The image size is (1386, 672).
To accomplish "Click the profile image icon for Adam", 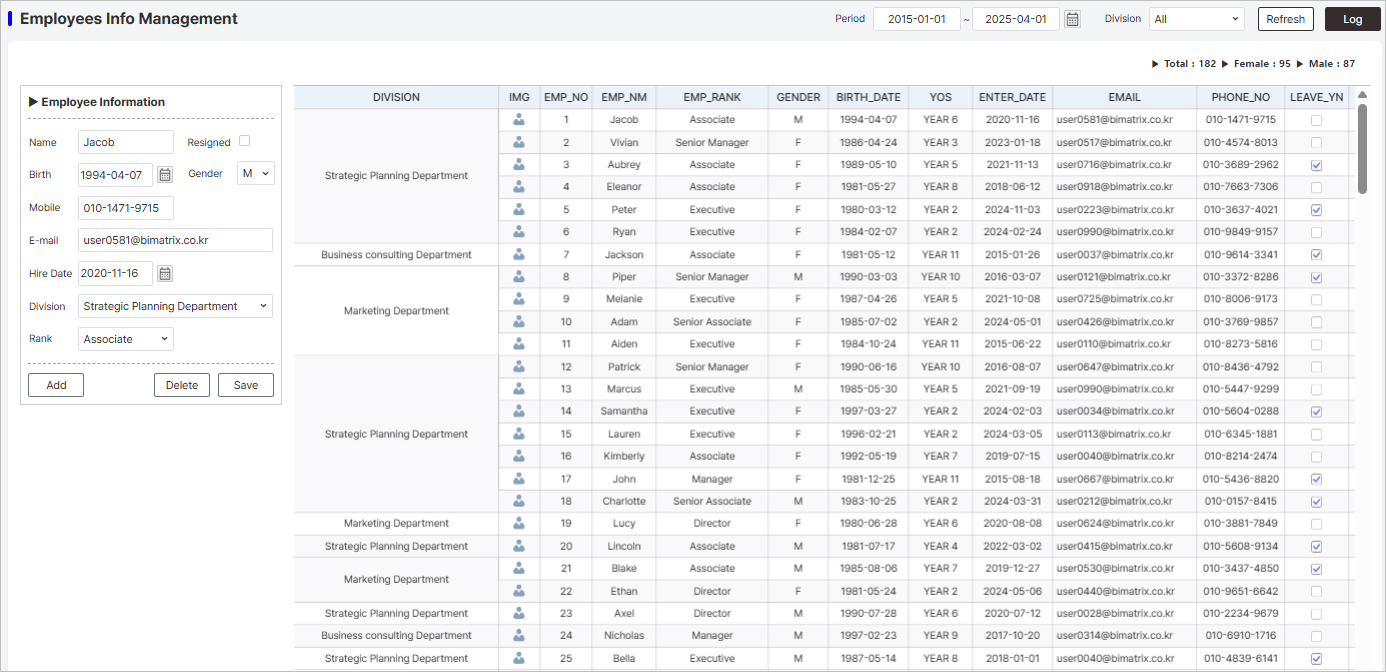I will [519, 322].
